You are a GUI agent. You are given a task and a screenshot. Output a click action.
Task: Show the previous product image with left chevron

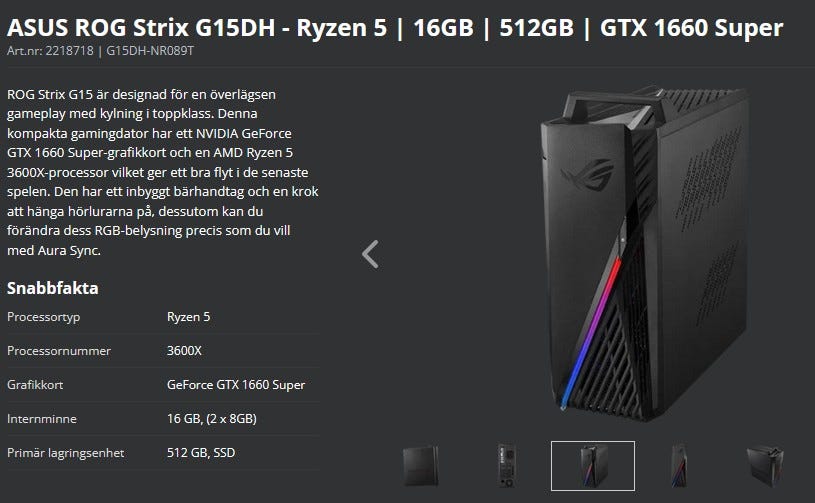[370, 254]
